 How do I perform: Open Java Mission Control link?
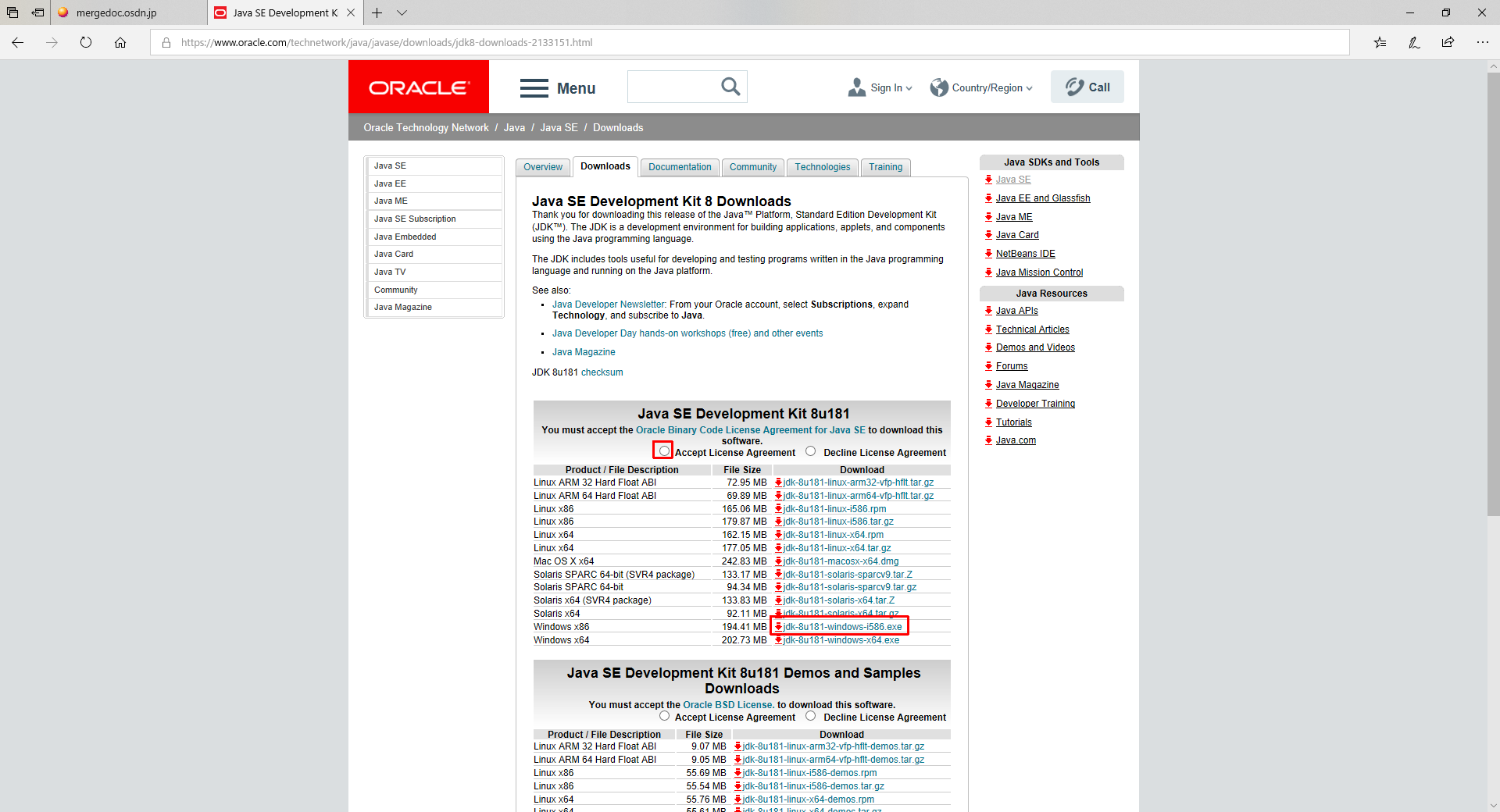point(1039,272)
